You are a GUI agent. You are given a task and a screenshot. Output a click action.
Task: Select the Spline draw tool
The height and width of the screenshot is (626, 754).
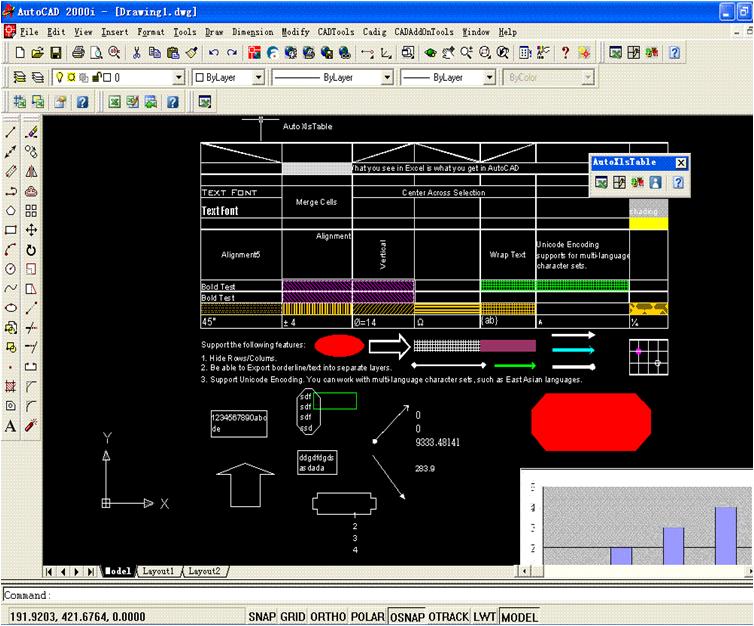coord(11,288)
